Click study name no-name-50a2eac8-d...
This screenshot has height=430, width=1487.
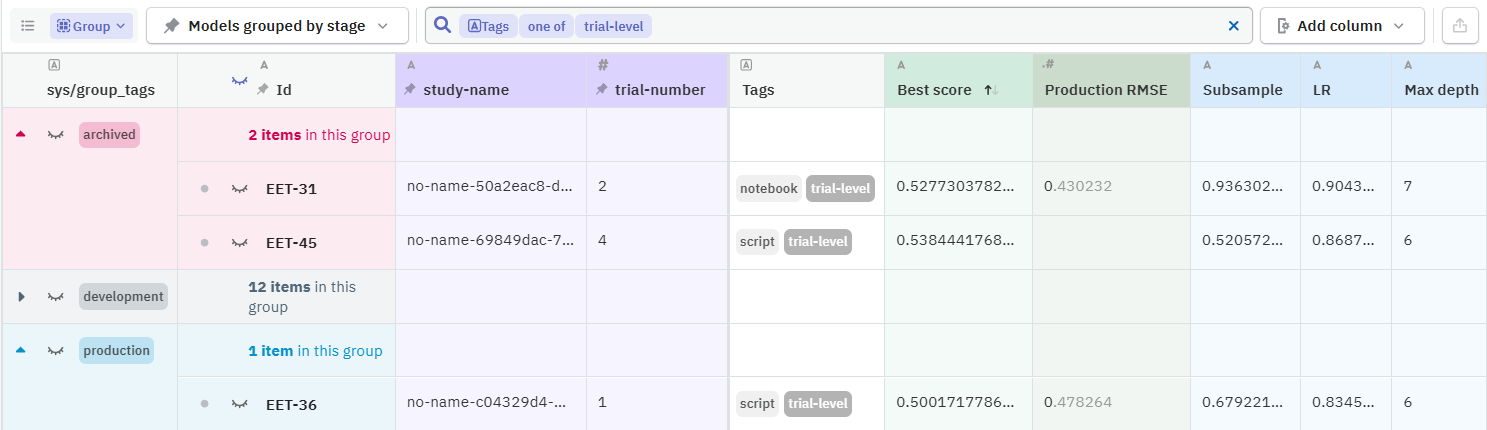490,186
